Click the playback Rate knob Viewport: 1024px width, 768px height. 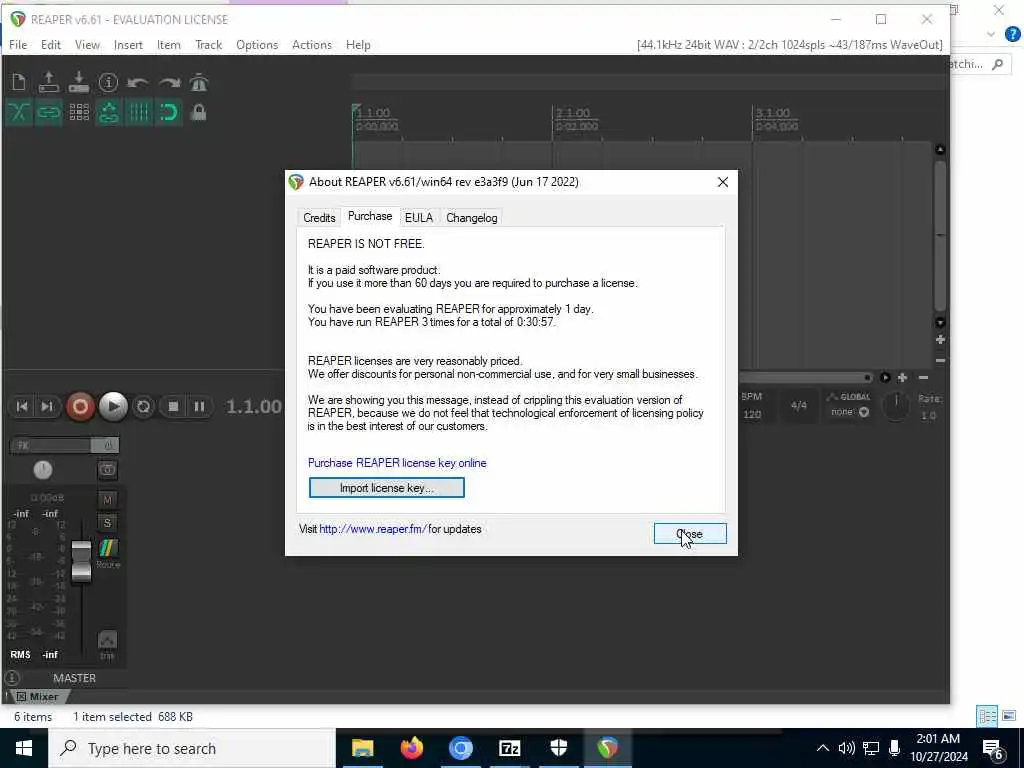896,406
